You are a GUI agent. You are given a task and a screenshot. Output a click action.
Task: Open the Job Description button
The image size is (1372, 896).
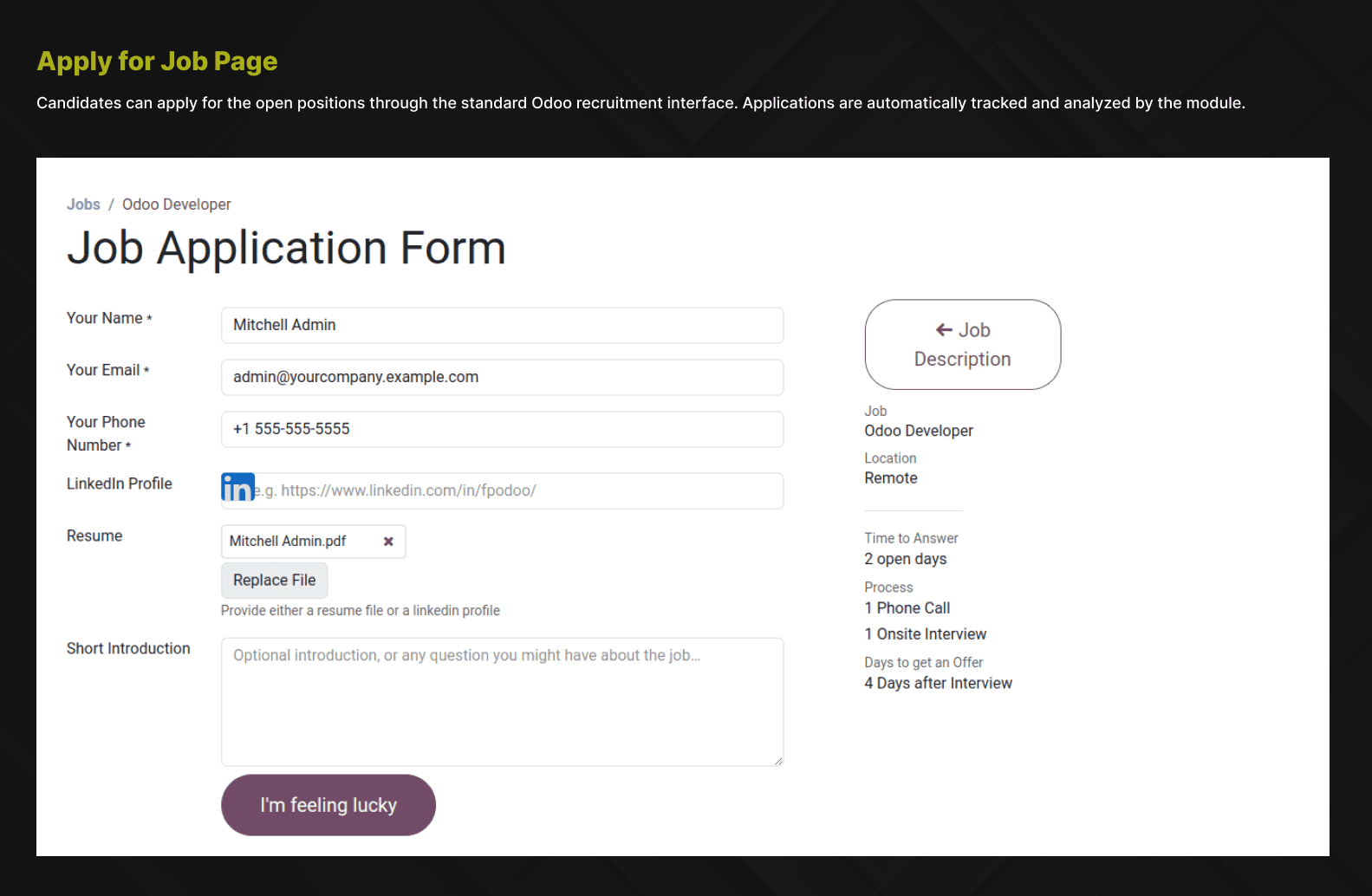pos(962,345)
